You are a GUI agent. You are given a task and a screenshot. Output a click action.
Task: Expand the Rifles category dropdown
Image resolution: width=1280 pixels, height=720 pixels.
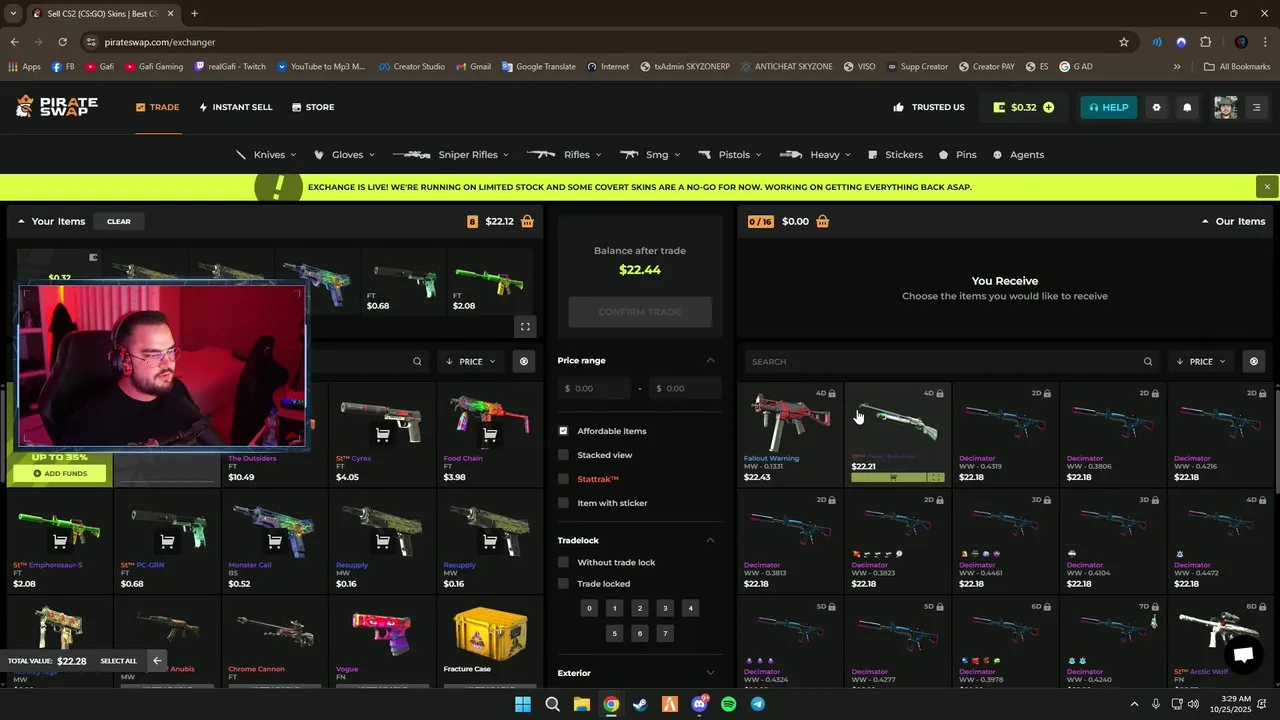coord(564,155)
